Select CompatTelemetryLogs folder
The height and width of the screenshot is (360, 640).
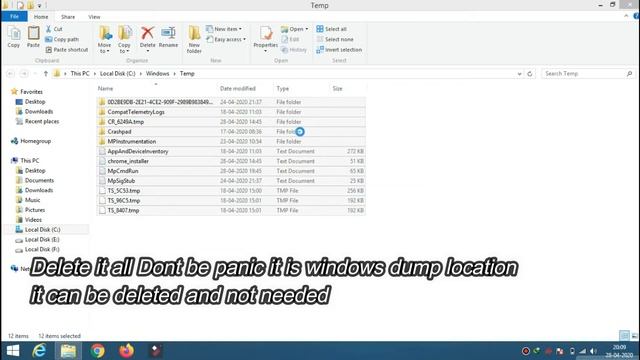pos(136,112)
